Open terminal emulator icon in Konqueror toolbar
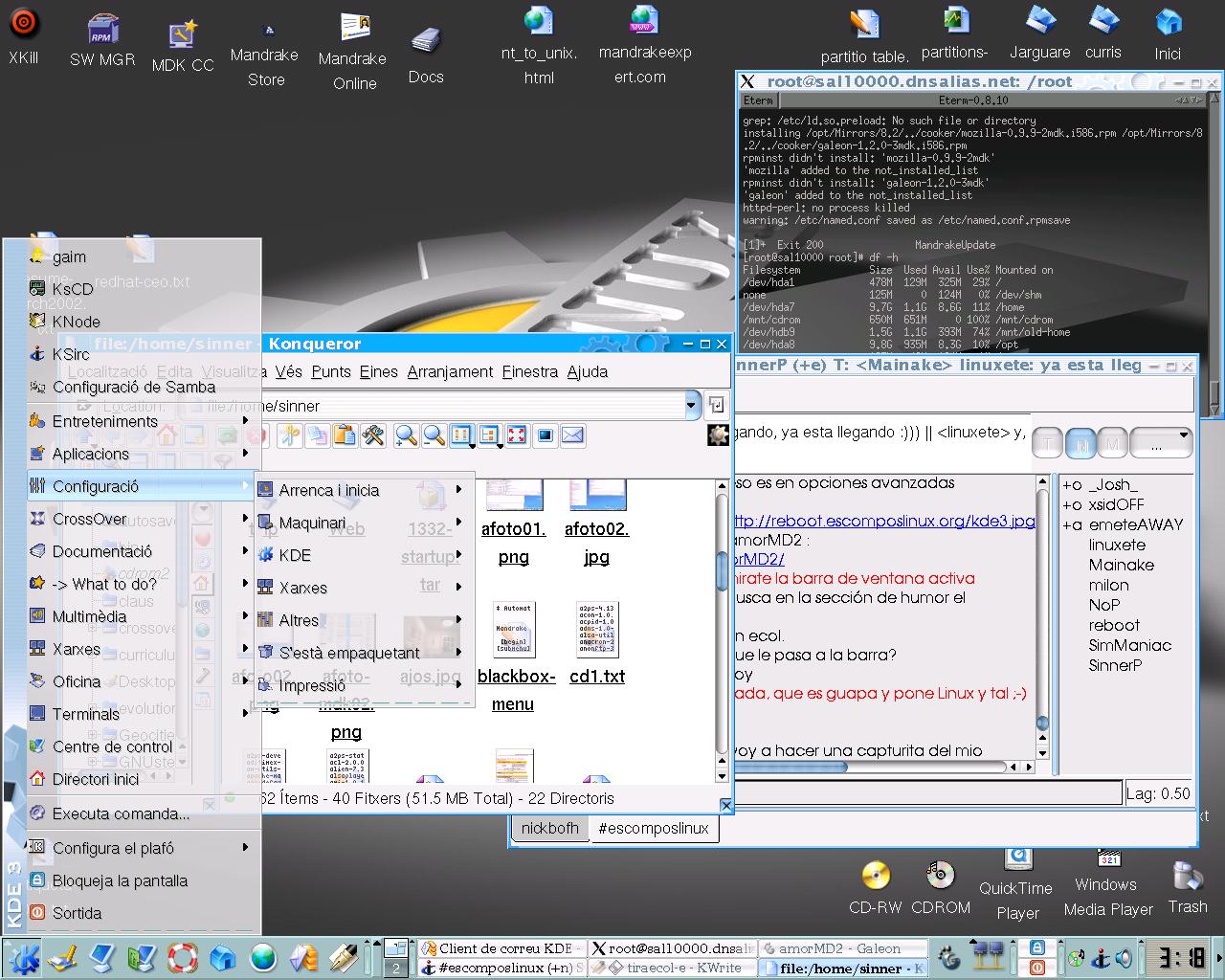1225x980 pixels. click(x=545, y=436)
